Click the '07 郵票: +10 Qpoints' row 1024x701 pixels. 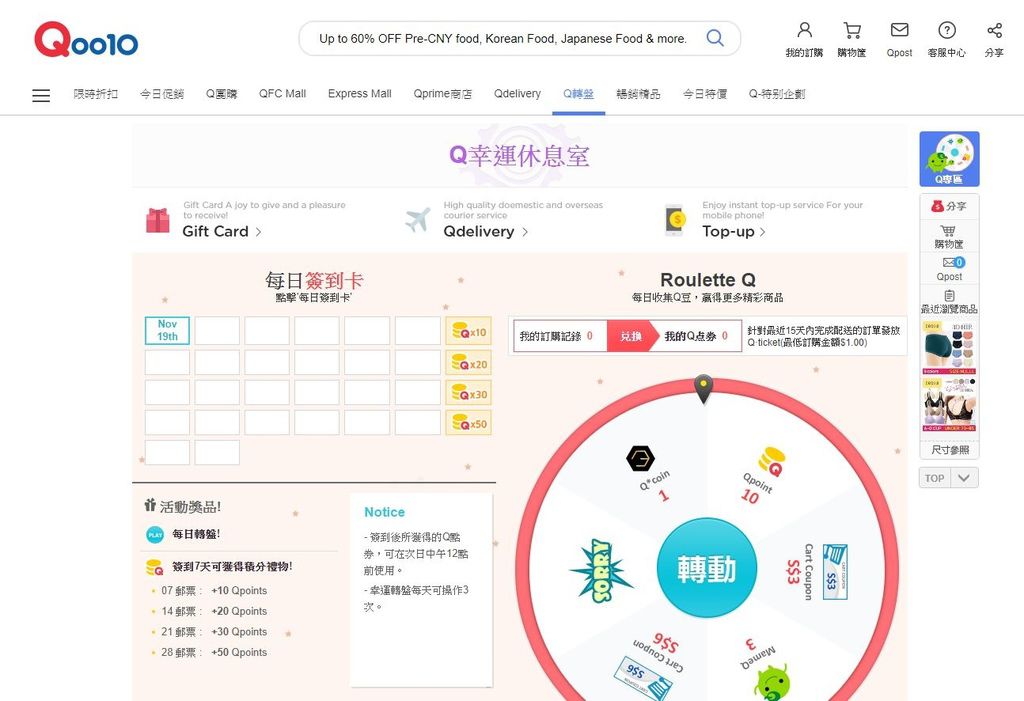214,591
